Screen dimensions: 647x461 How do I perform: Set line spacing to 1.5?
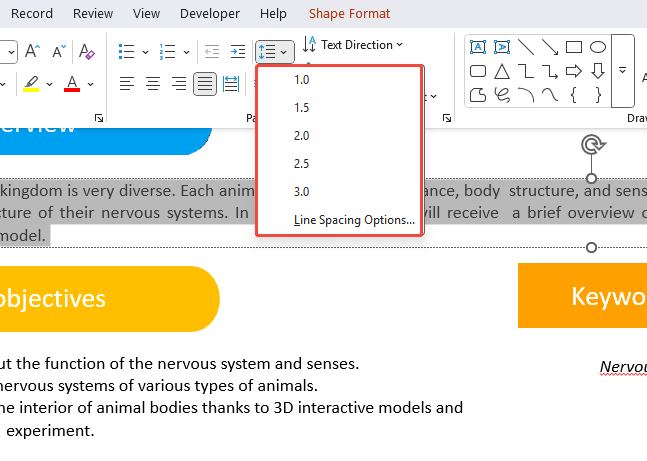[x=340, y=108]
